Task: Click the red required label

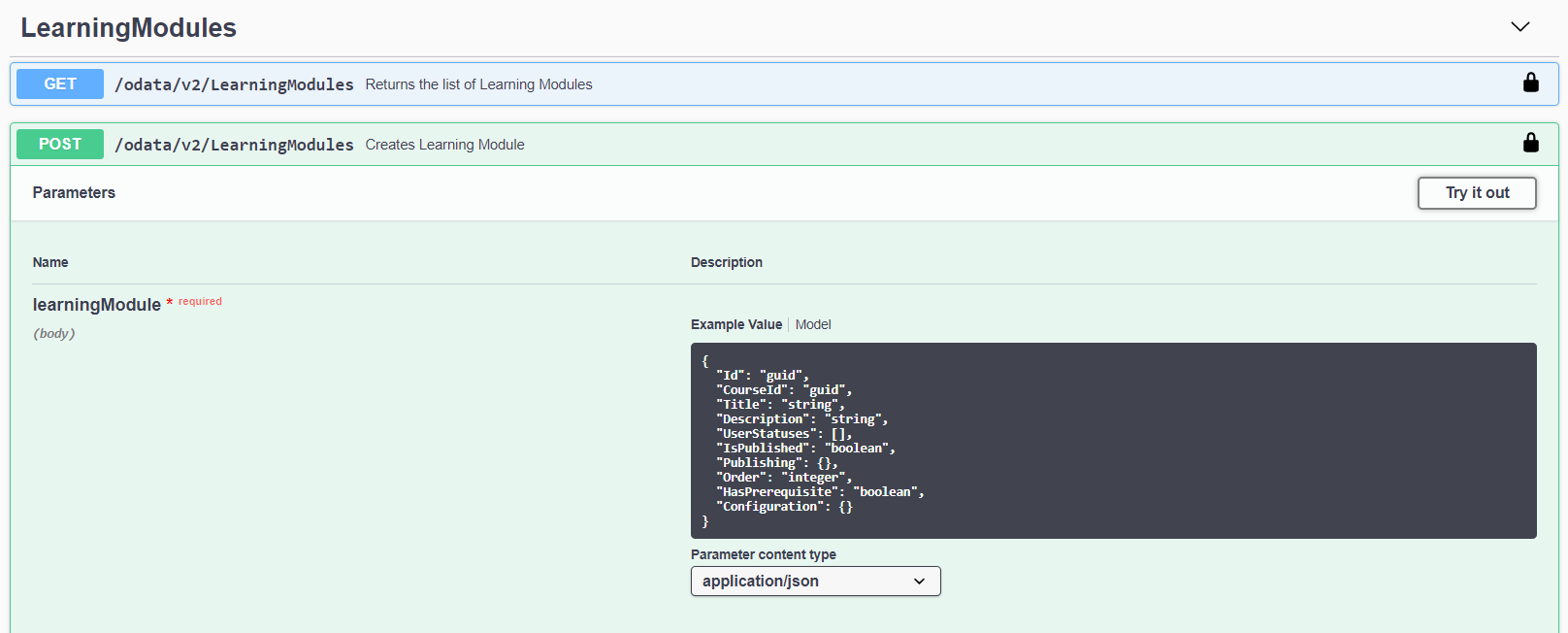Action: (x=200, y=302)
